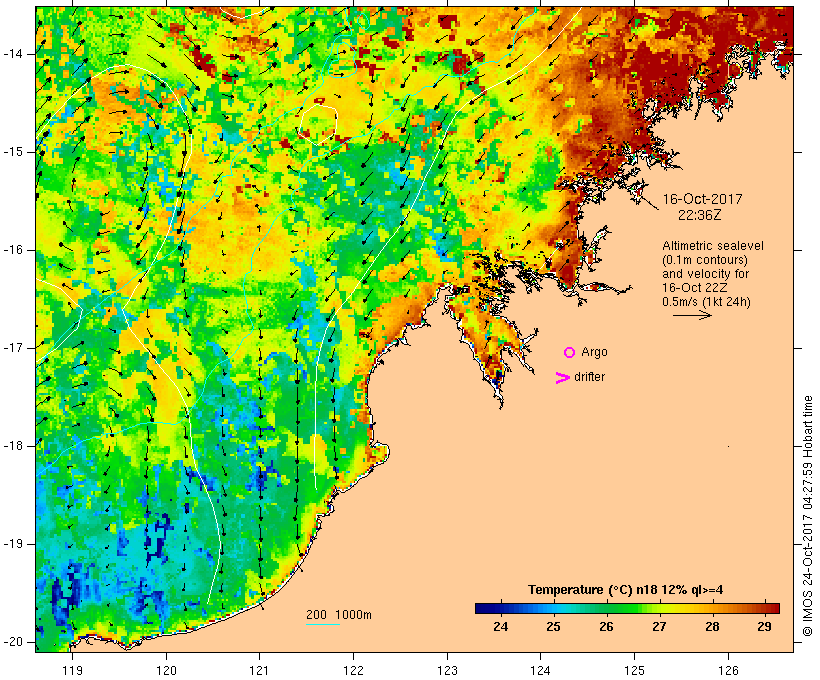This screenshot has width=820, height=680.
Task: Click the '119' longitude axis label
Action: click(73, 670)
